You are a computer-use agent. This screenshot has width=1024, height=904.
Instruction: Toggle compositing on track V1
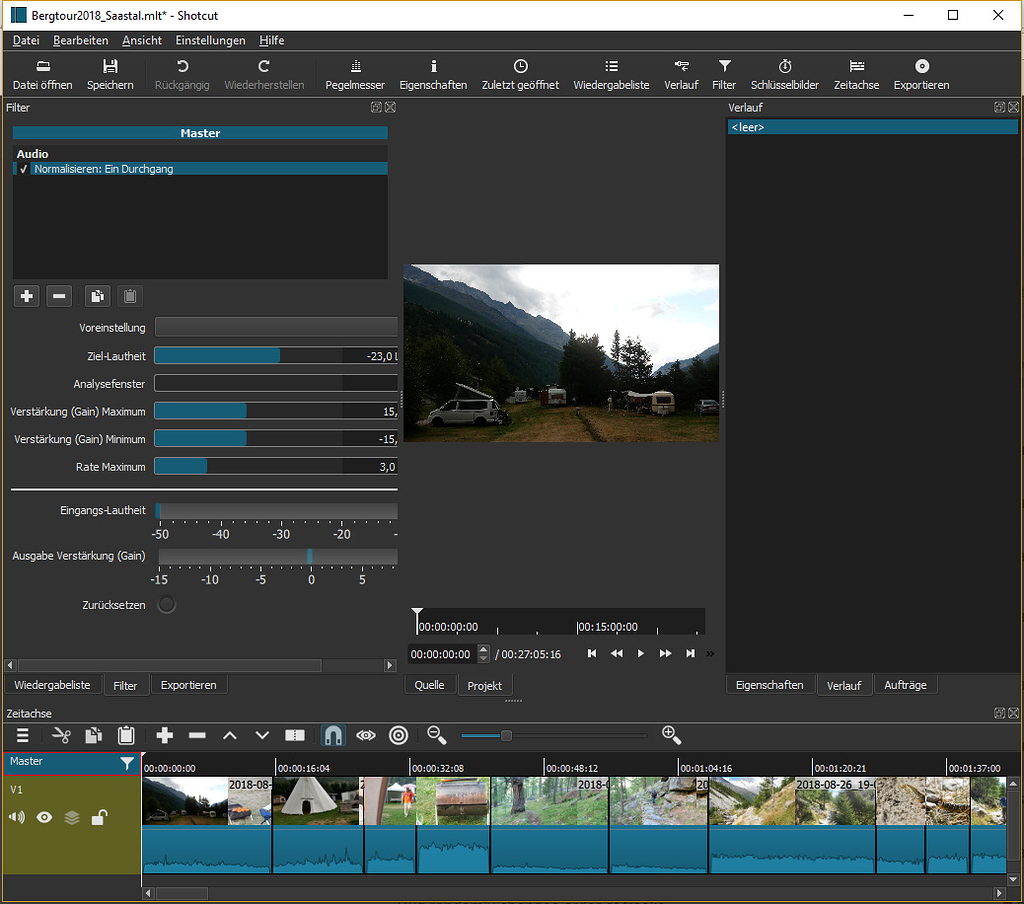pyautogui.click(x=72, y=817)
